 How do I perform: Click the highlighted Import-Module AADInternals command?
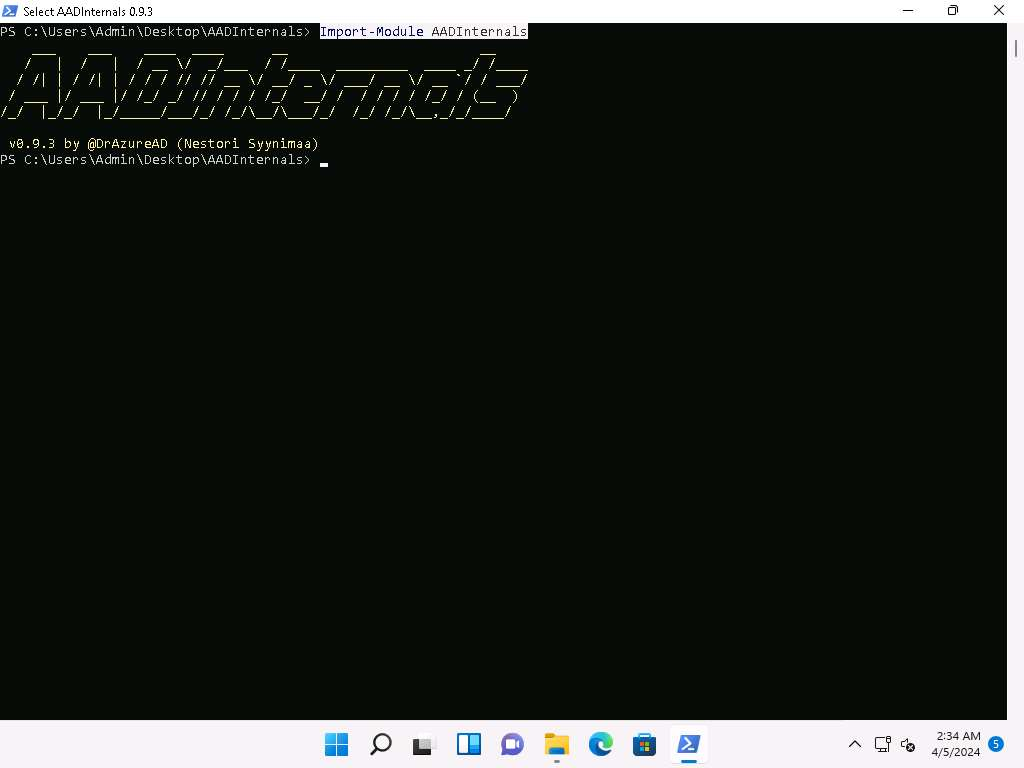pyautogui.click(x=423, y=32)
